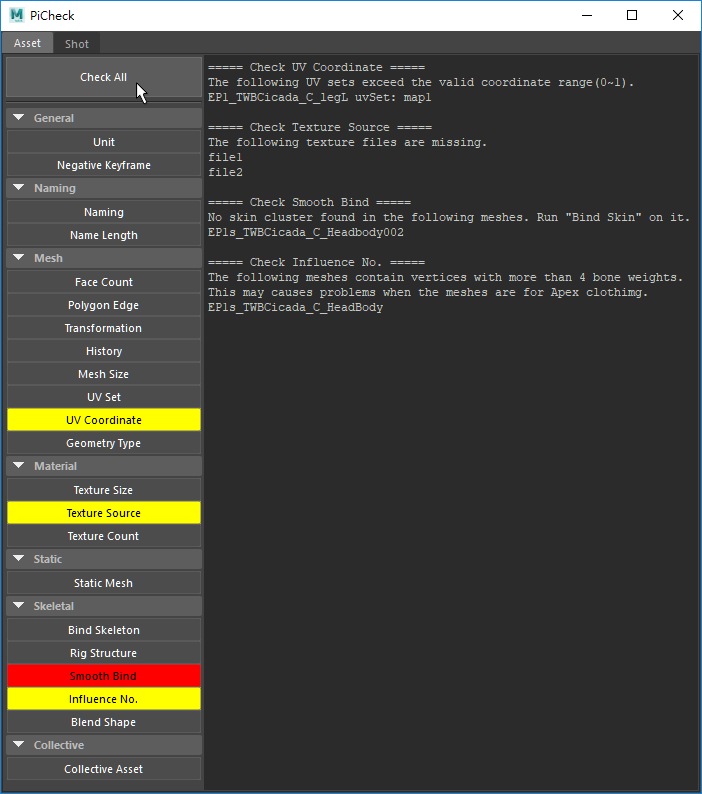Maximize the PiCheck window

632,15
